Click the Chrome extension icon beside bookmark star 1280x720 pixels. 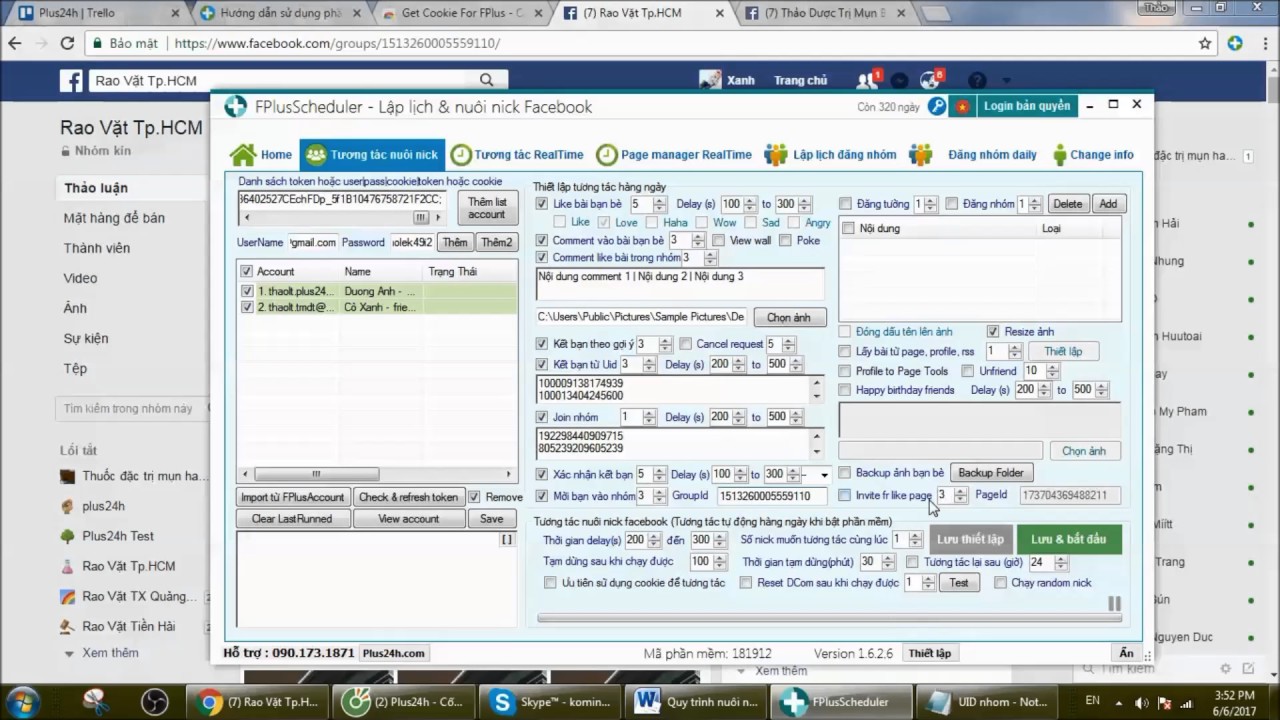pyautogui.click(x=1236, y=44)
